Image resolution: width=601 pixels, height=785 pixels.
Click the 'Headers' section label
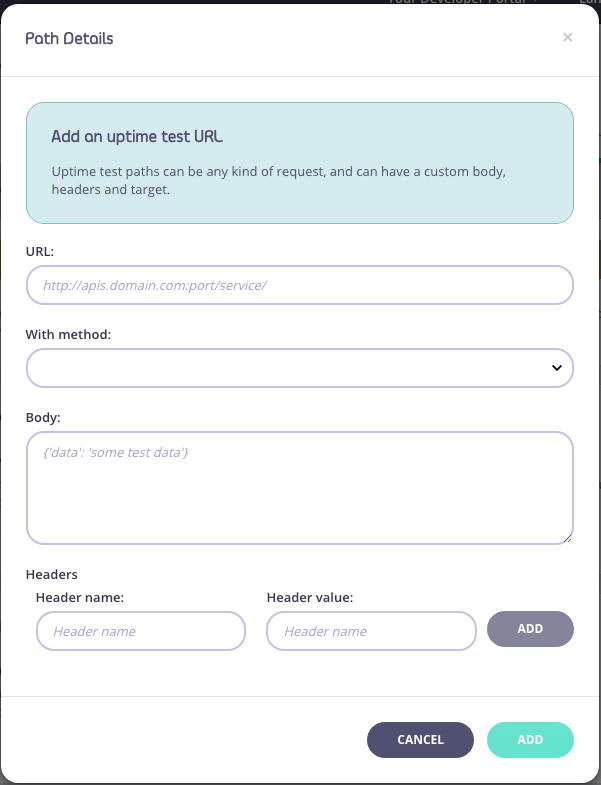[x=52, y=575]
